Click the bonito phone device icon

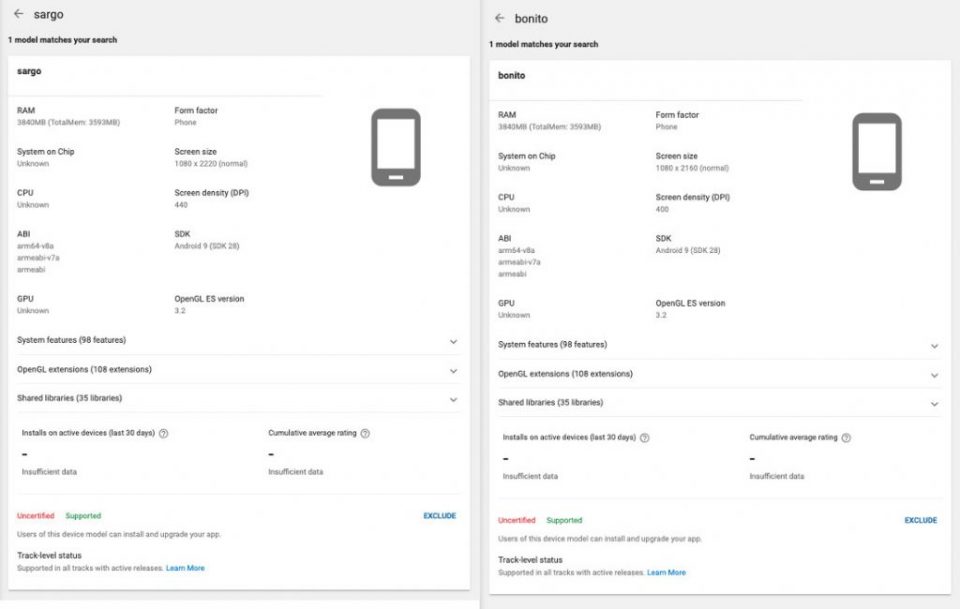pyautogui.click(x=877, y=152)
